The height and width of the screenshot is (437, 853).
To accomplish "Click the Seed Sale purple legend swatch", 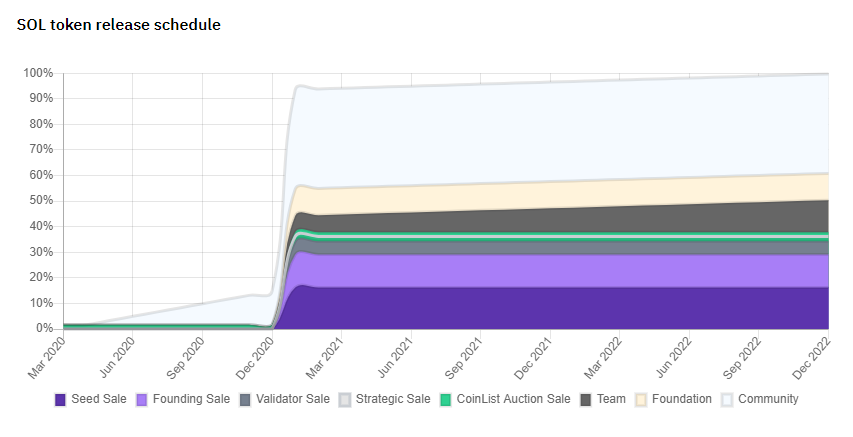I will click(60, 400).
